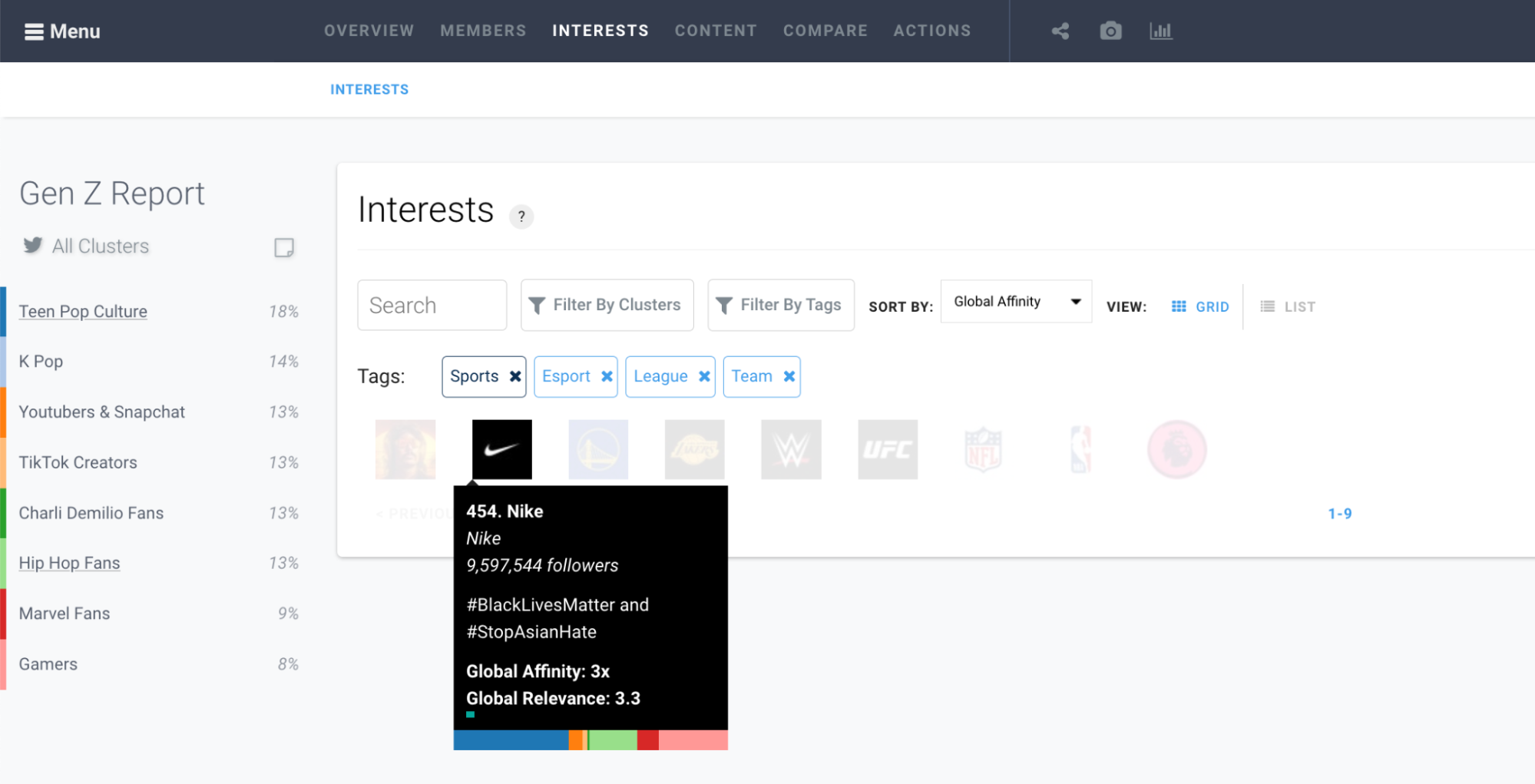Open the note icon next to All Clusters

(284, 247)
